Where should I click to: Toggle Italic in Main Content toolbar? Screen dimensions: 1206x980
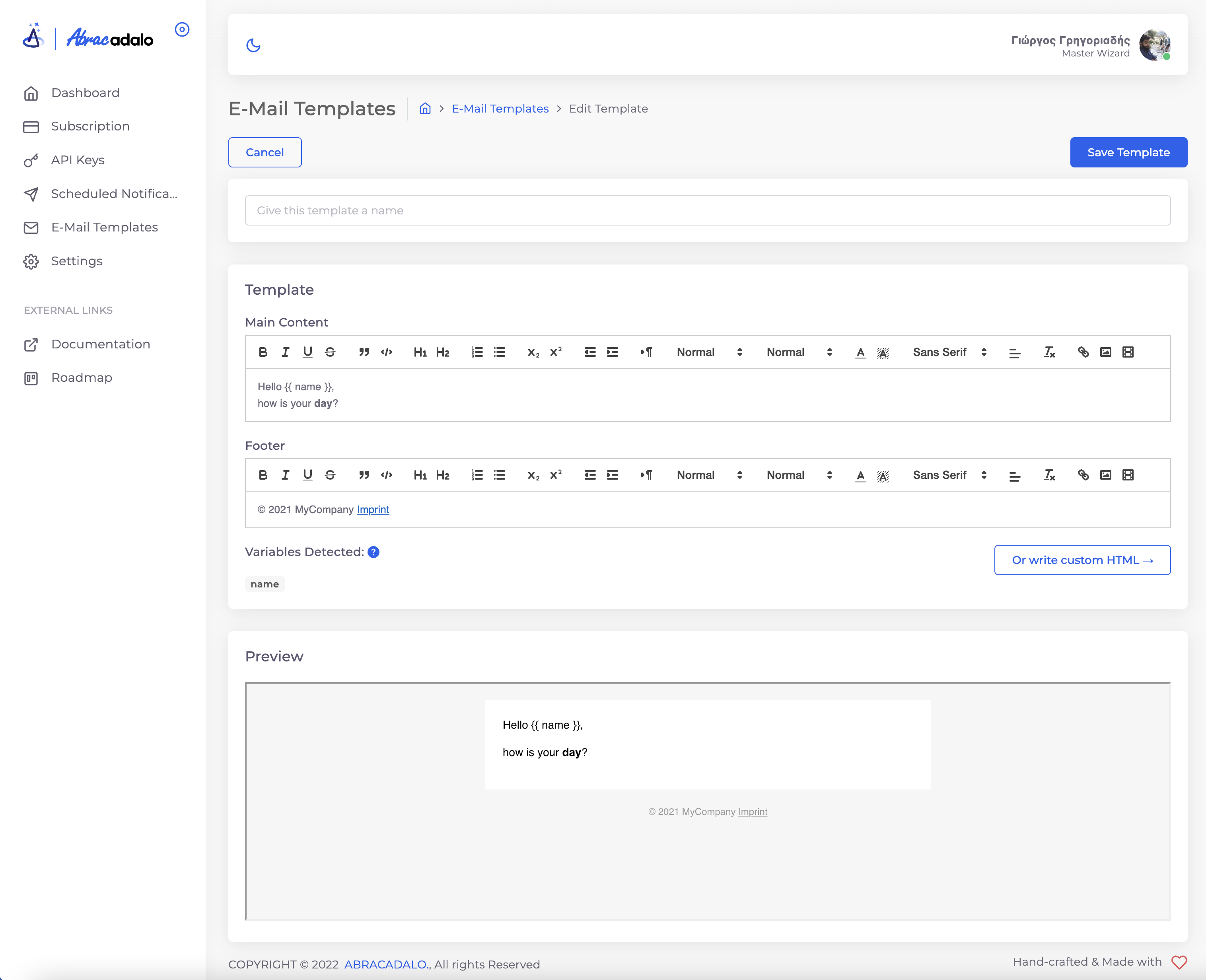(285, 352)
